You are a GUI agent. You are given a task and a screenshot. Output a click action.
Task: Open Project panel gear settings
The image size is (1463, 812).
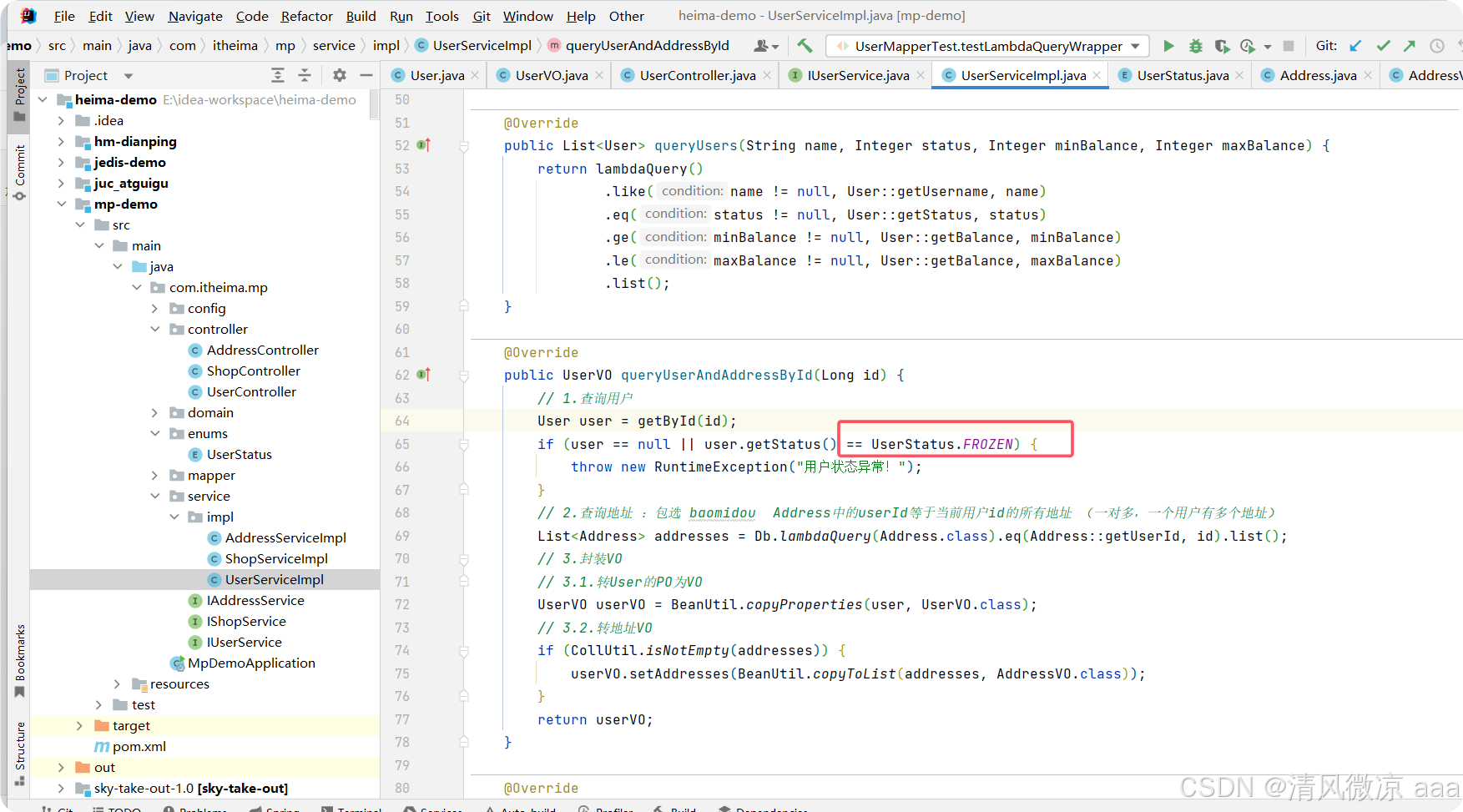click(340, 75)
